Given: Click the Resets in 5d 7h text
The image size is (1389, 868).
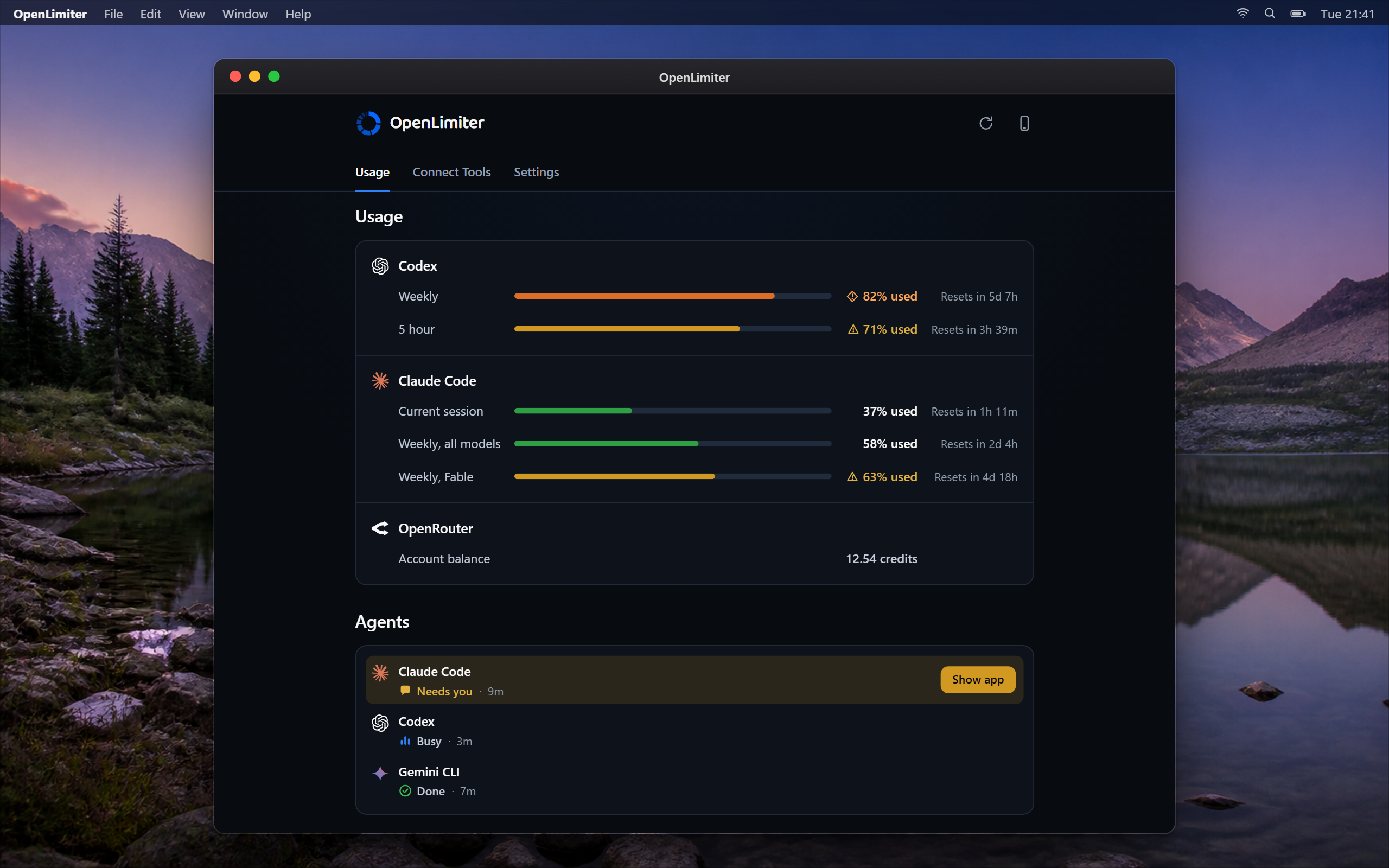Looking at the screenshot, I should [x=979, y=296].
